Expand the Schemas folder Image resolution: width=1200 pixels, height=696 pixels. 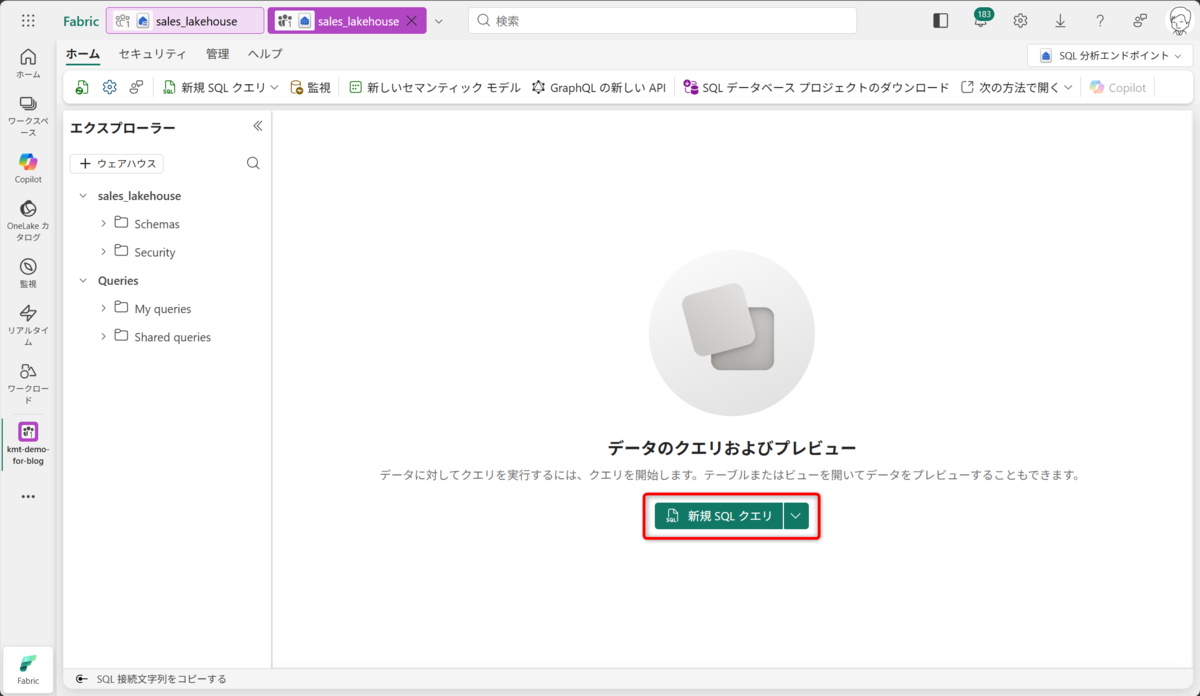click(x=103, y=224)
